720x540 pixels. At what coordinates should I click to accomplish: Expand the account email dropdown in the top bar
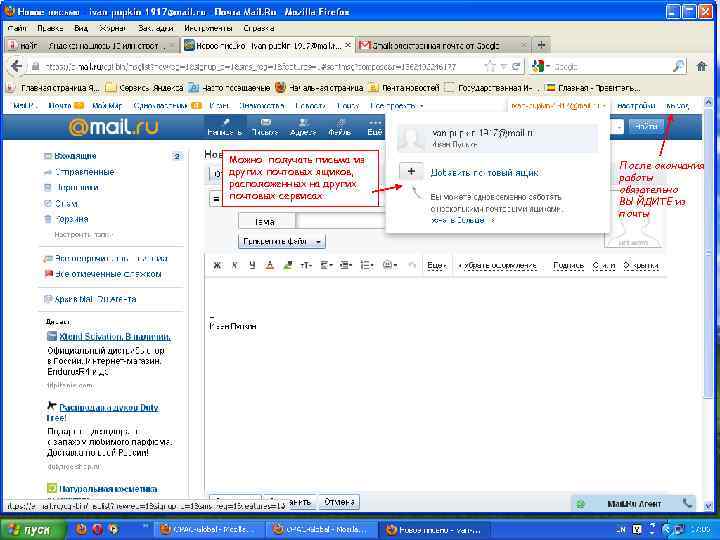coord(558,106)
